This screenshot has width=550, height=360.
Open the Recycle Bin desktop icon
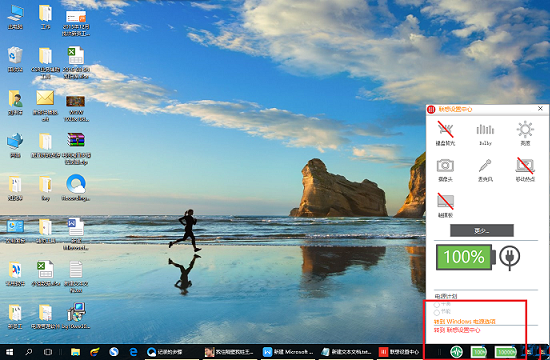(x=15, y=60)
